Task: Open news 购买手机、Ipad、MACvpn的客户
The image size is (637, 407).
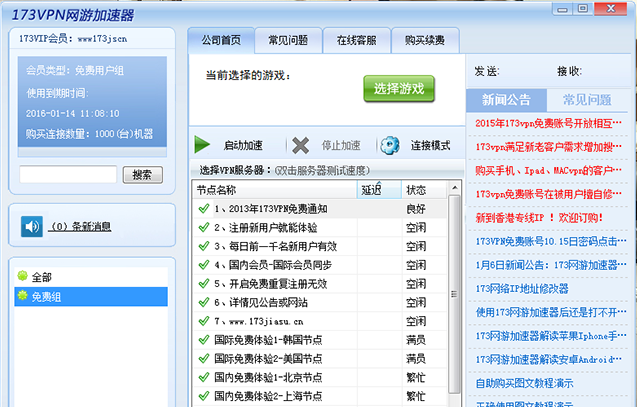Action: click(548, 170)
